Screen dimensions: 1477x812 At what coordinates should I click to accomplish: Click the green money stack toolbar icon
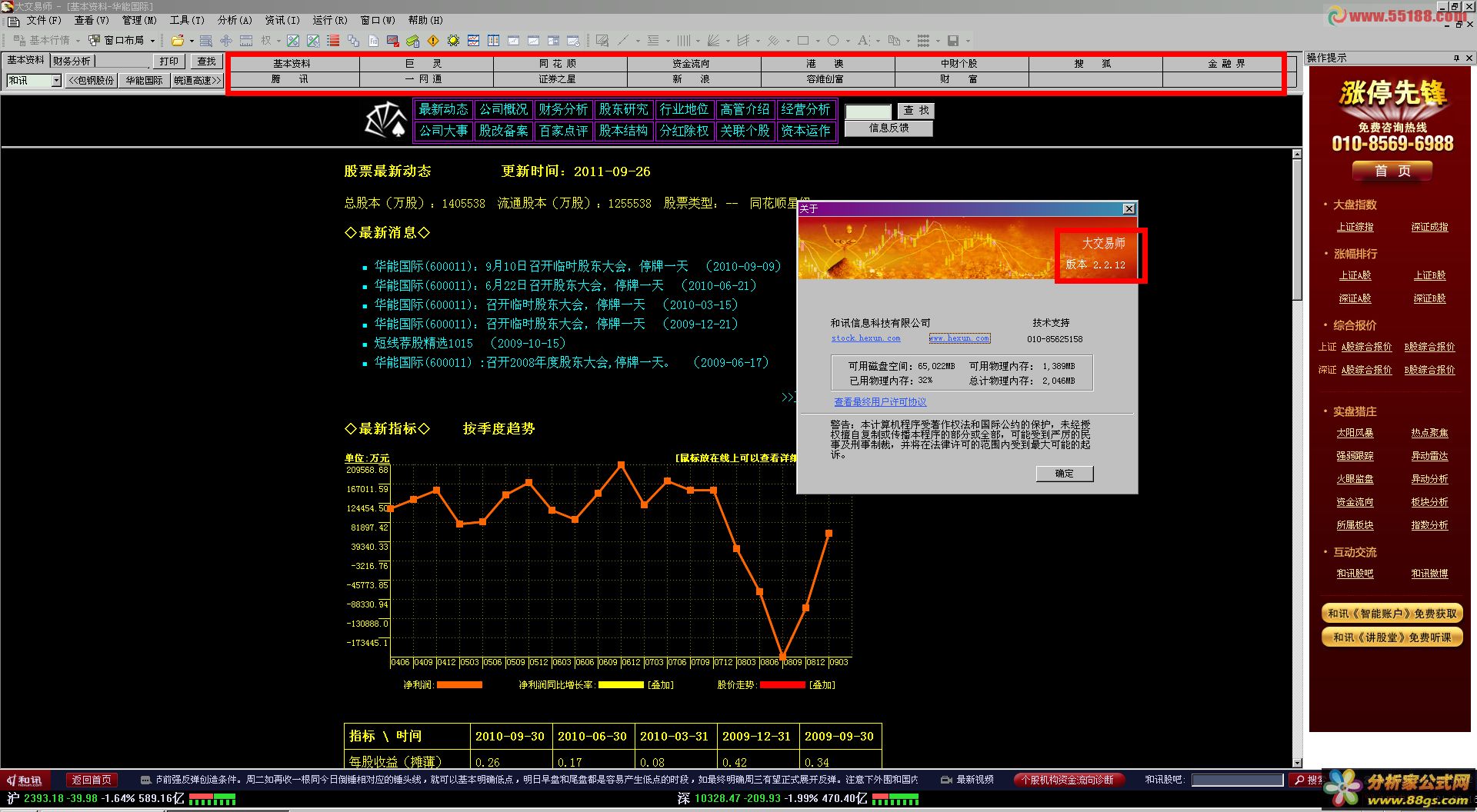point(412,40)
